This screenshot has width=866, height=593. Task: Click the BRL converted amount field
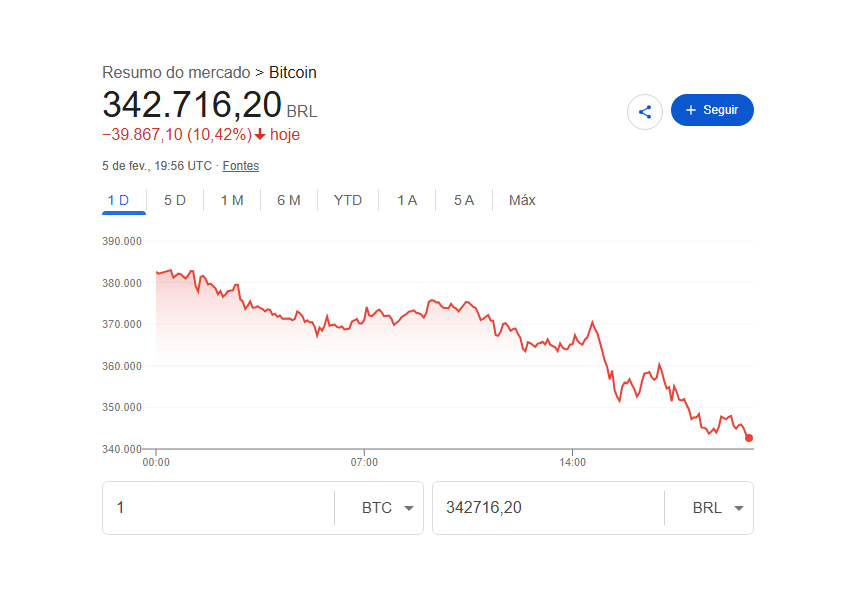546,508
